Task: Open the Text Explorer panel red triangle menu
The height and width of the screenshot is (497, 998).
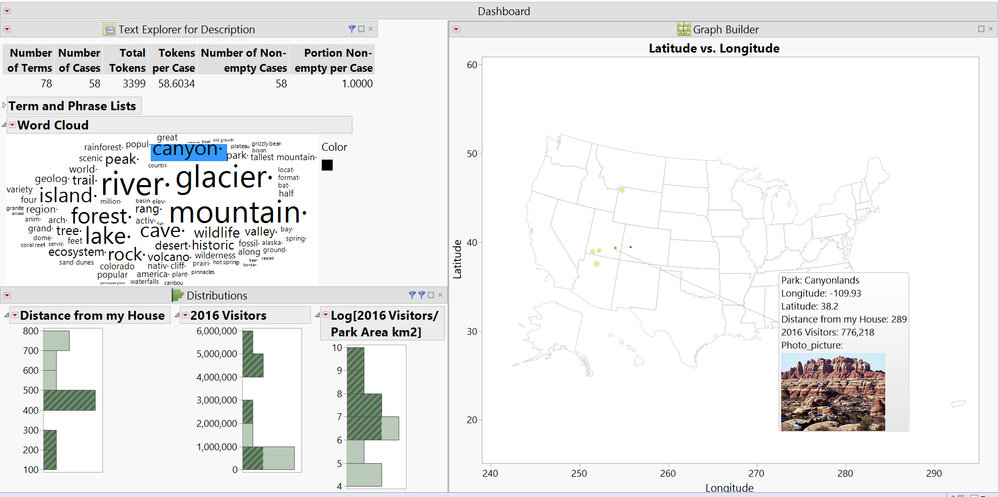Action: pos(7,29)
